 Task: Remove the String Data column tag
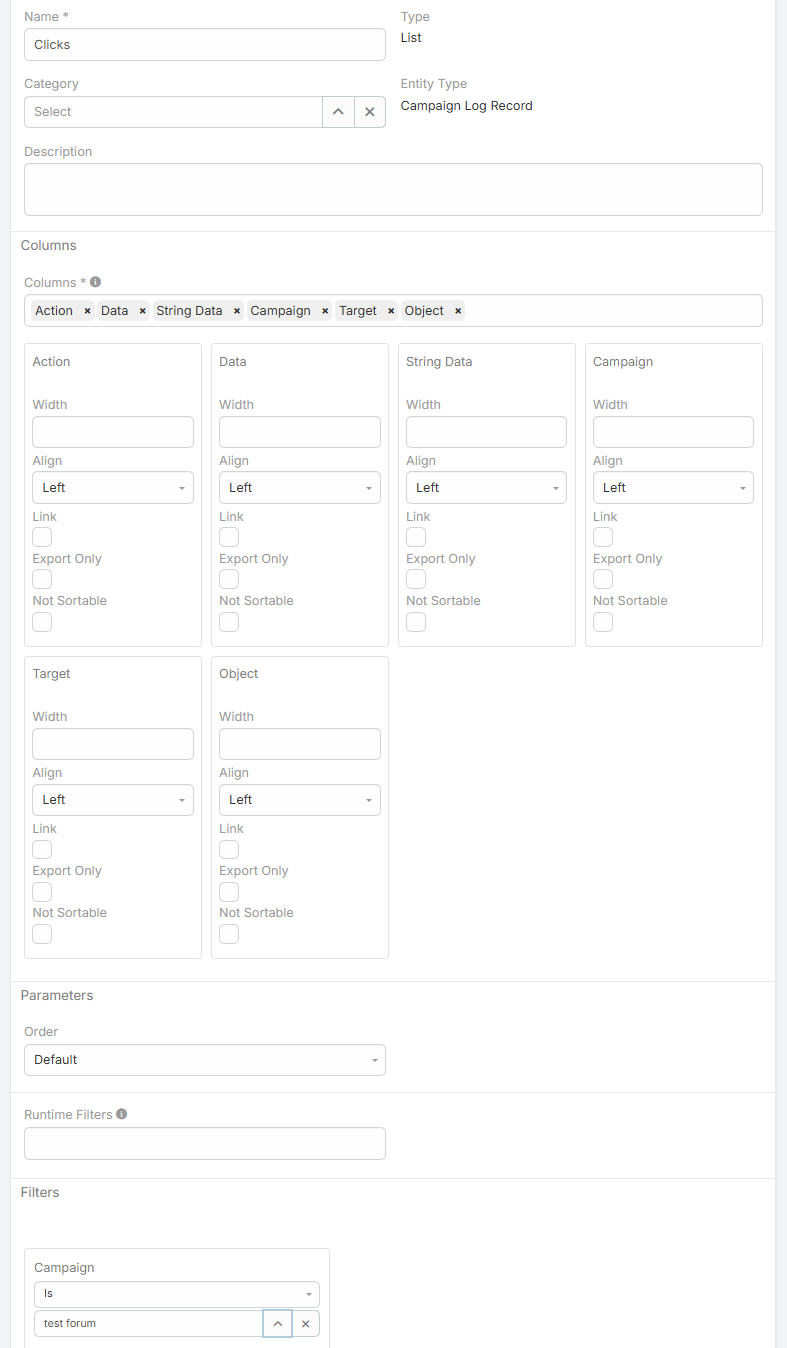237,311
